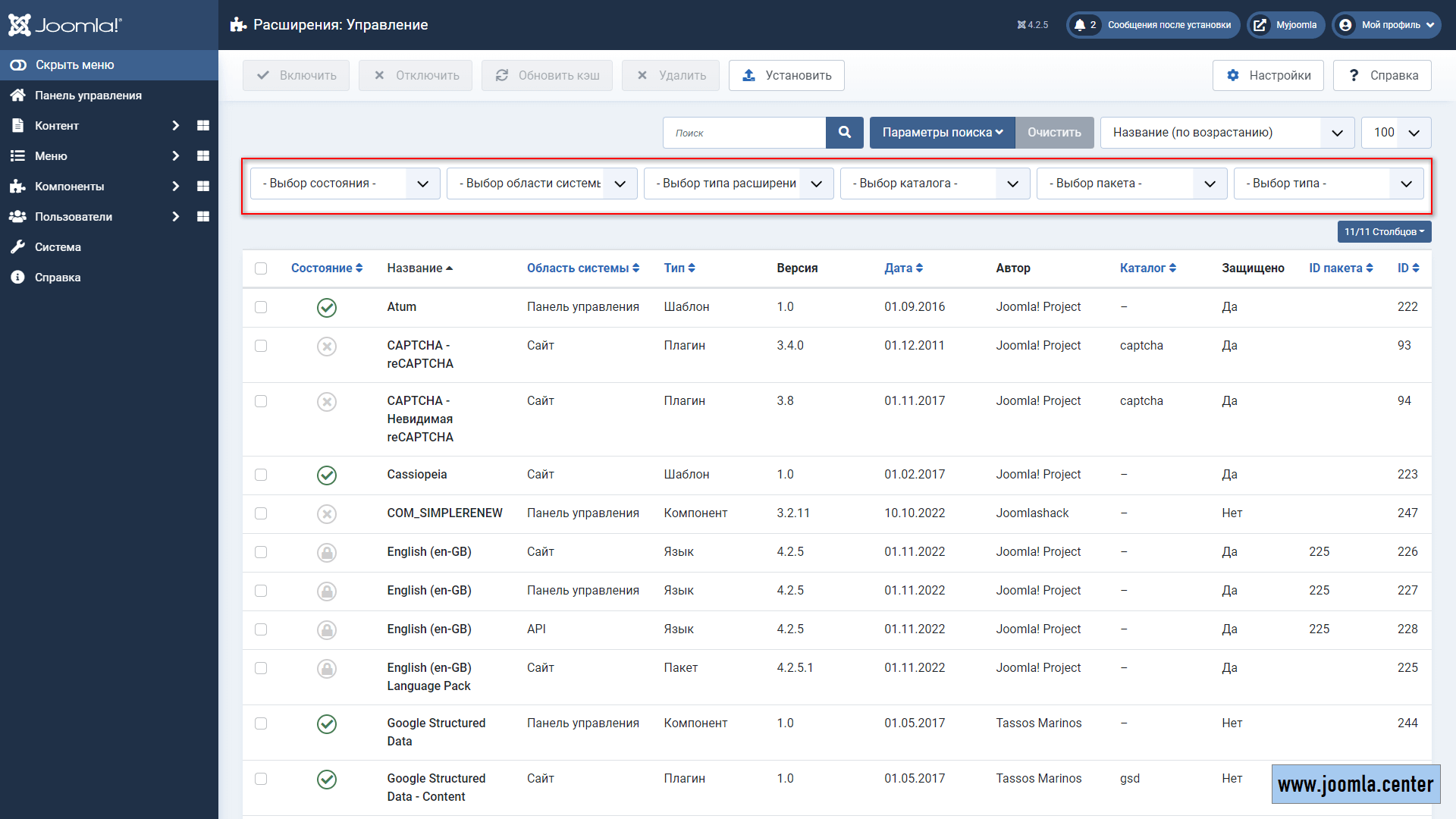This screenshot has width=1456, height=819.
Task: Click the Install button
Action: (786, 76)
